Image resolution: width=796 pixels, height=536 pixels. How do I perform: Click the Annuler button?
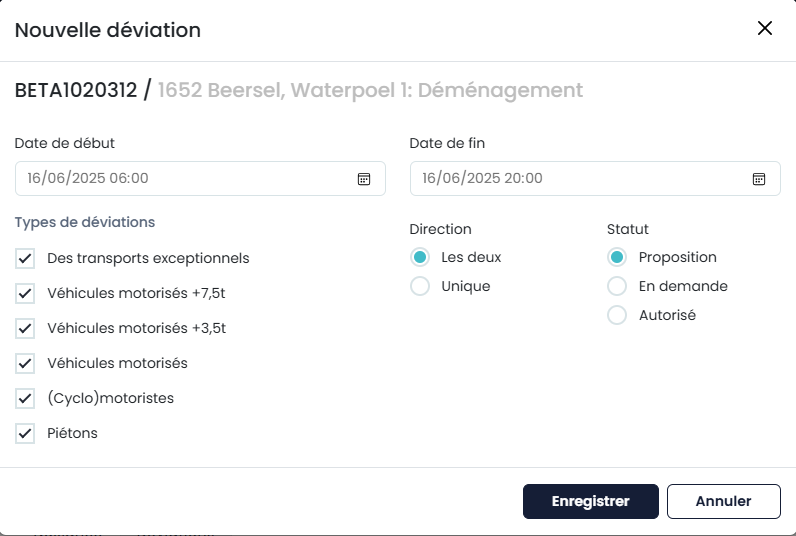tap(724, 501)
